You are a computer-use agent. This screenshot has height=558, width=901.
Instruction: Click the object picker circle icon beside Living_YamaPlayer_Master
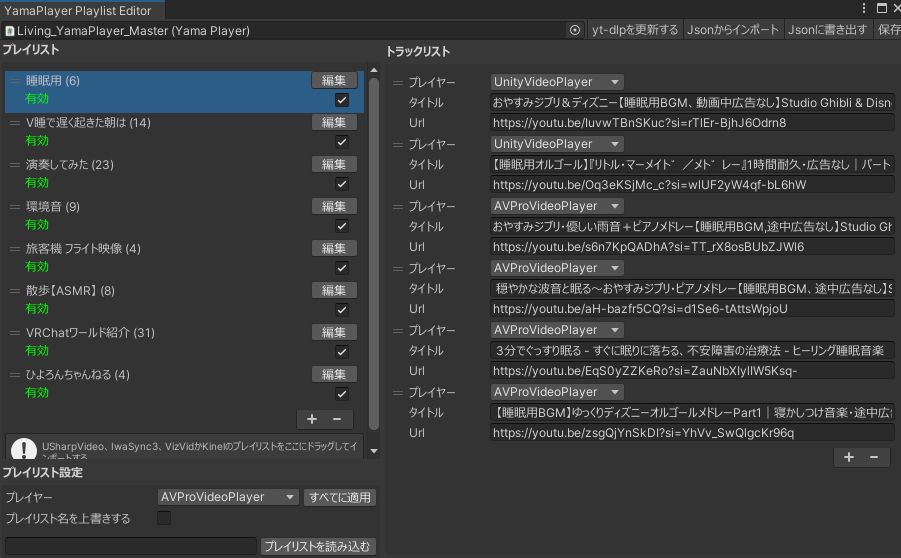click(575, 30)
